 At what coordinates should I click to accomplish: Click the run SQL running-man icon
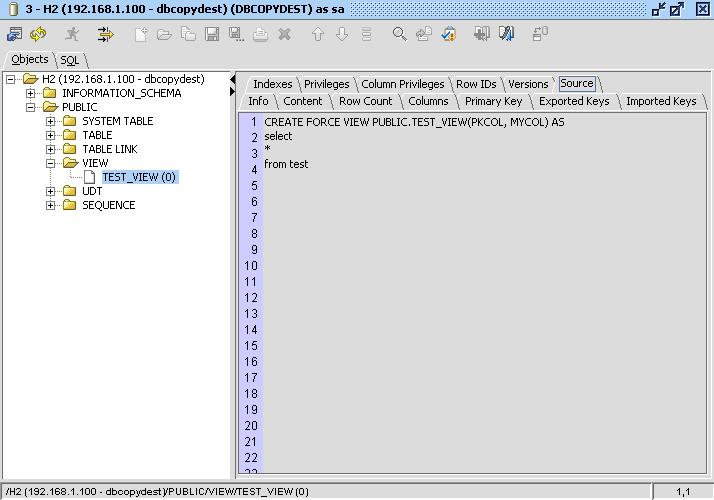coord(73,34)
